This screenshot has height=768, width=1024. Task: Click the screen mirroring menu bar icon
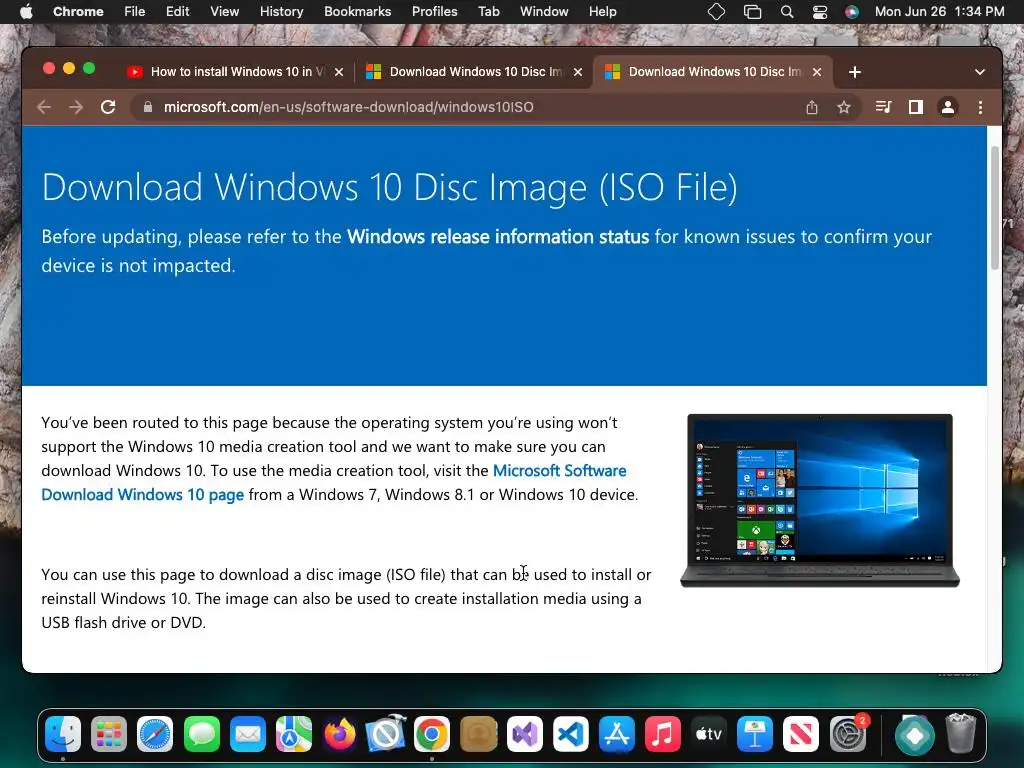pyautogui.click(x=752, y=12)
